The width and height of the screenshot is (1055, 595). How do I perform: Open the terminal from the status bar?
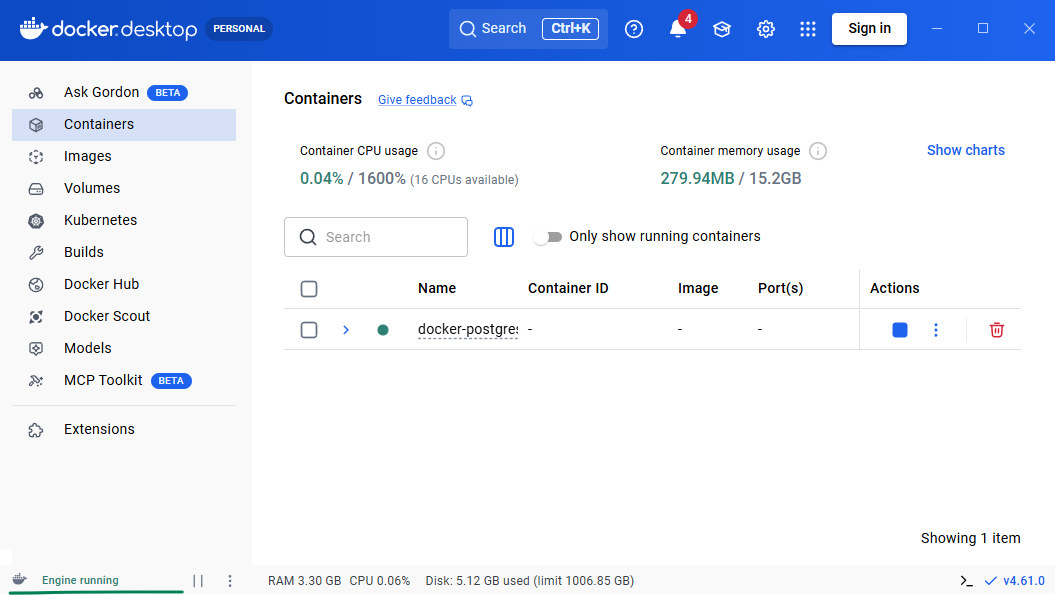965,580
